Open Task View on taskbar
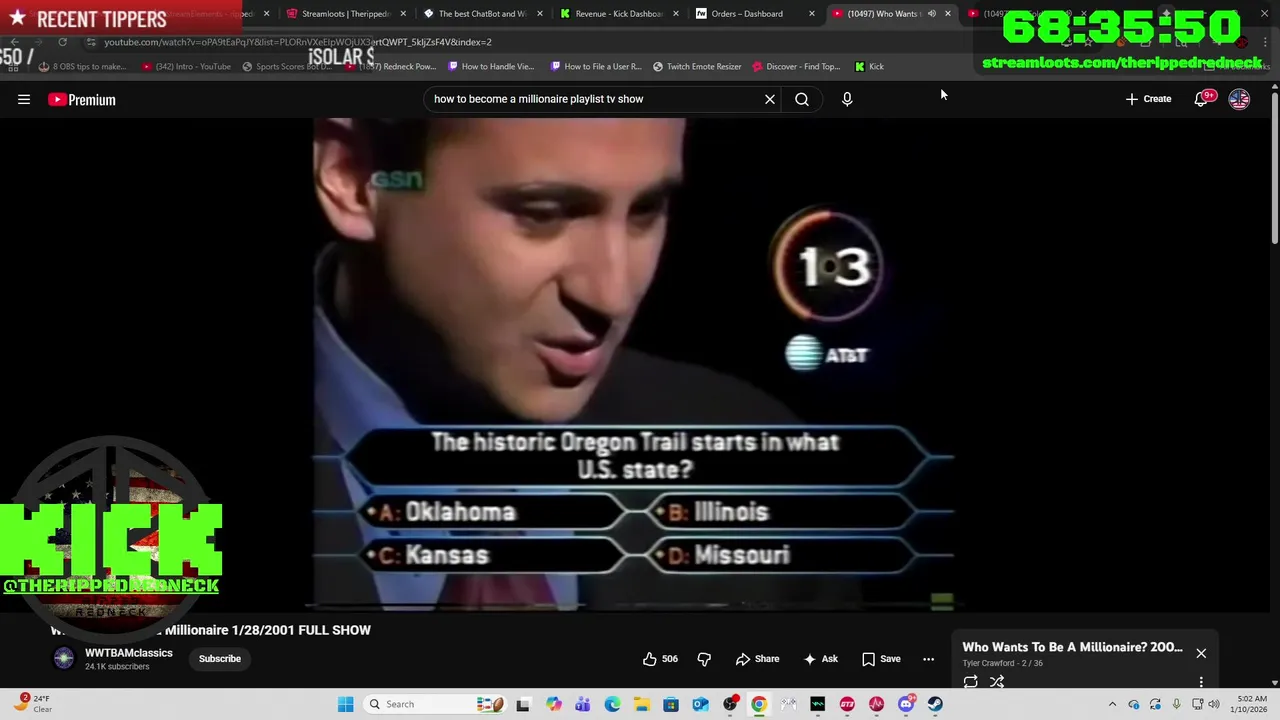Viewport: 1280px width, 720px height. [x=523, y=704]
